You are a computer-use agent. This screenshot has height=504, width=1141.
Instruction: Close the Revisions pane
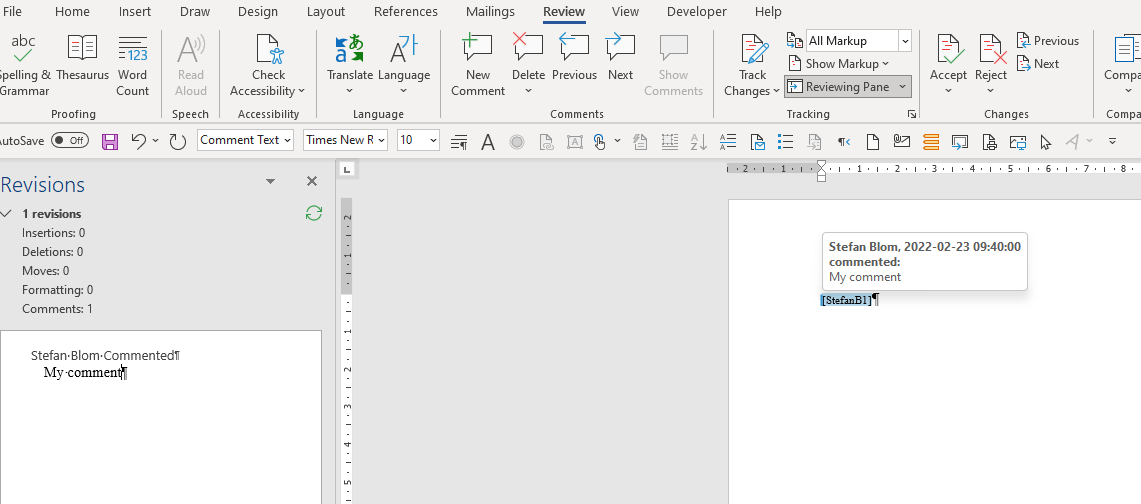click(312, 181)
